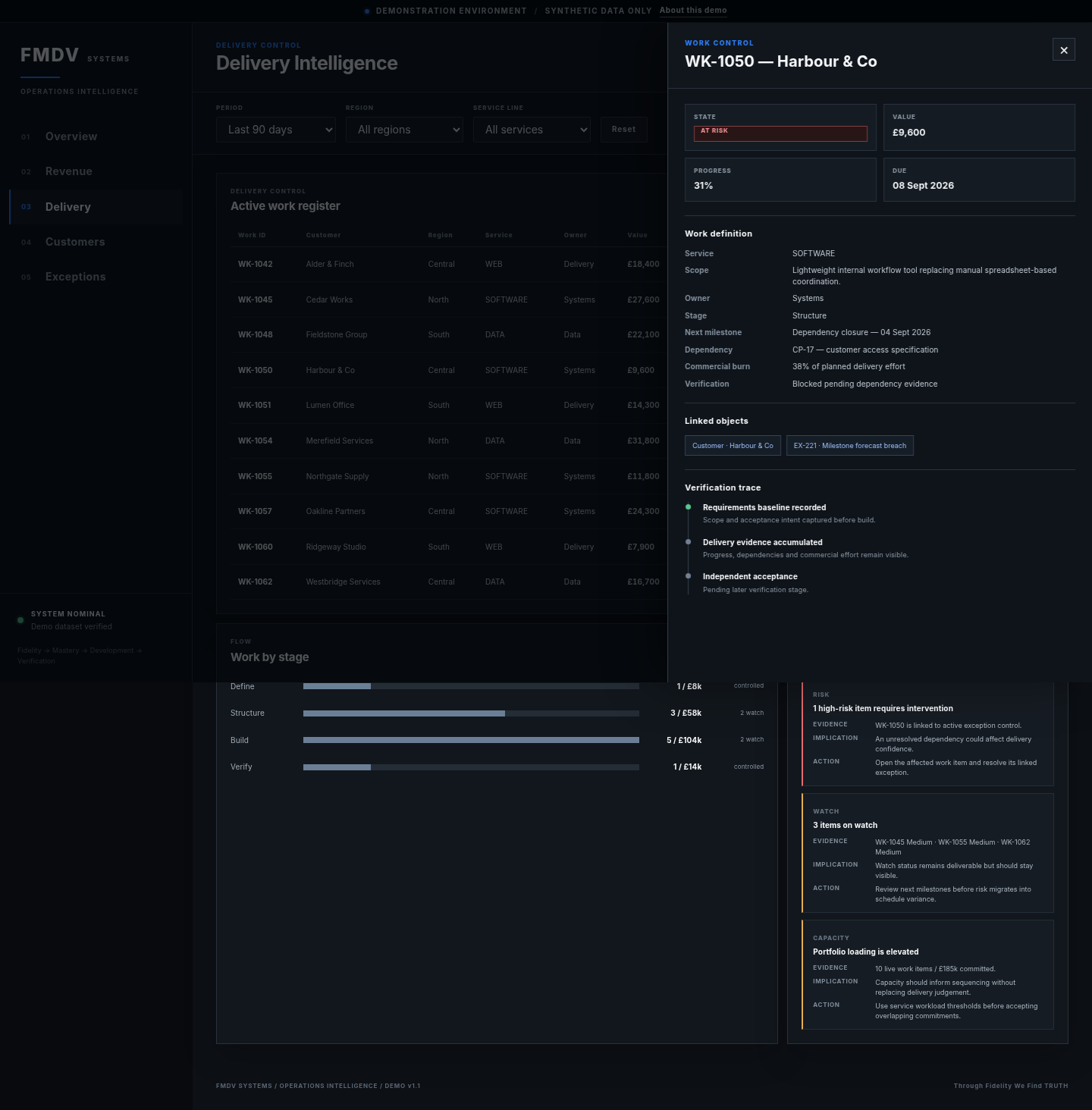The image size is (1092, 1110).
Task: Open the Revenue section
Action: point(96,171)
